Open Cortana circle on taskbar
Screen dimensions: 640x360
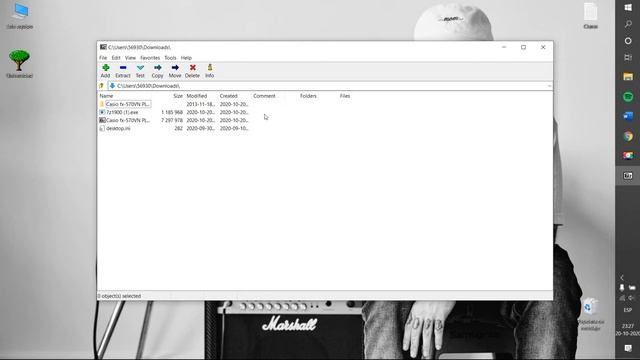628,41
